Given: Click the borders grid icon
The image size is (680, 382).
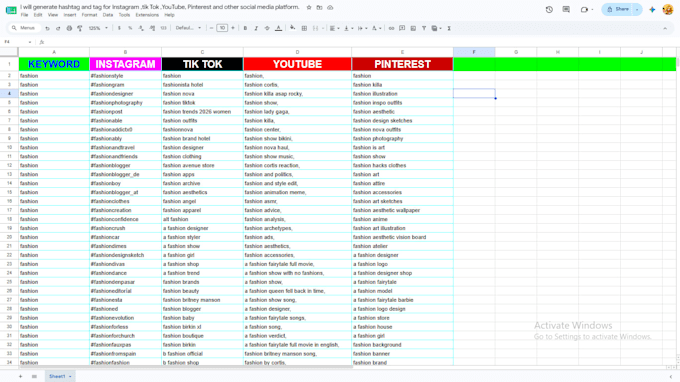Looking at the screenshot, I should pos(304,28).
